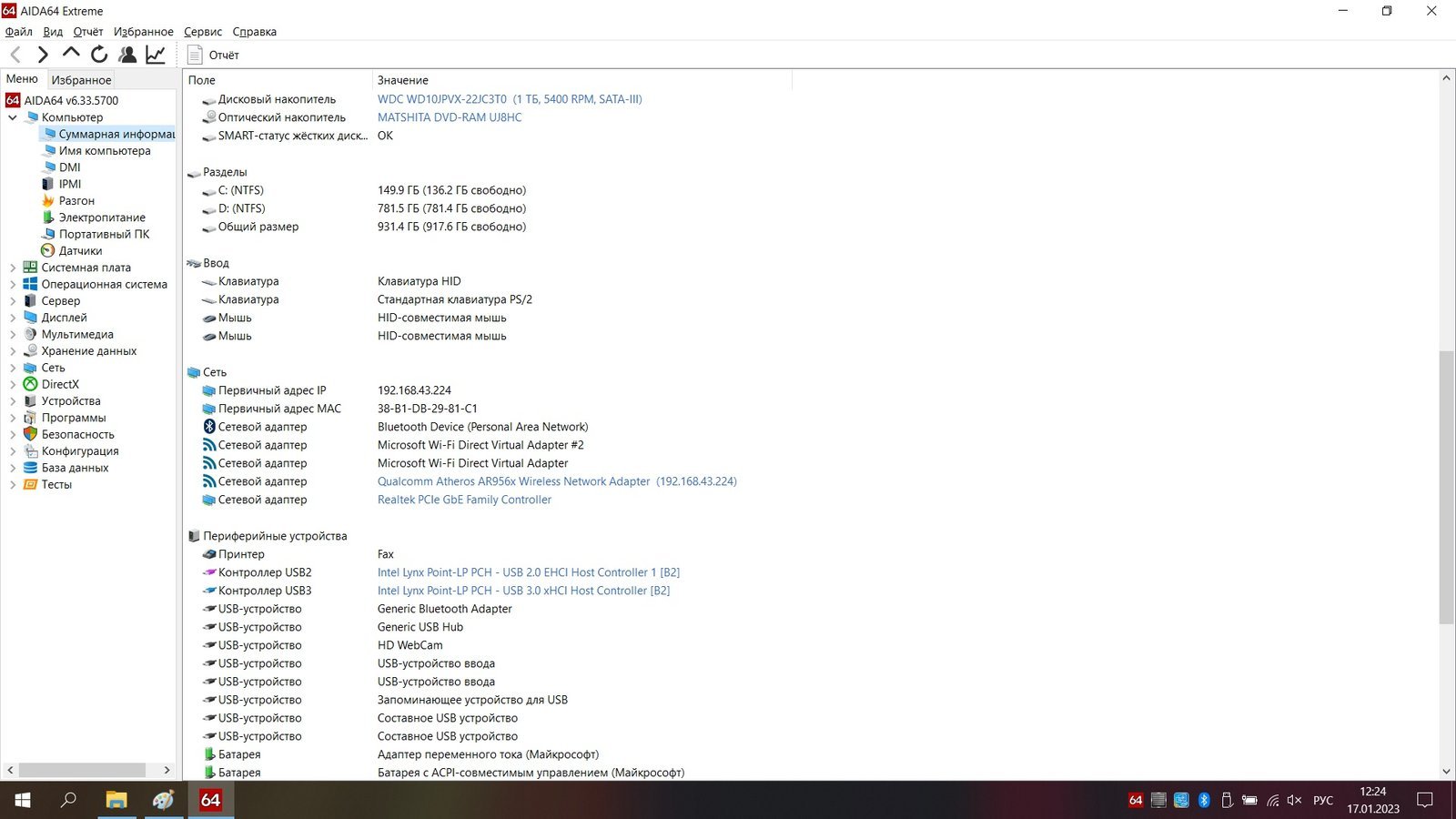The width and height of the screenshot is (1456, 819).
Task: Expand the Хранение данных node
Action: click(x=13, y=351)
